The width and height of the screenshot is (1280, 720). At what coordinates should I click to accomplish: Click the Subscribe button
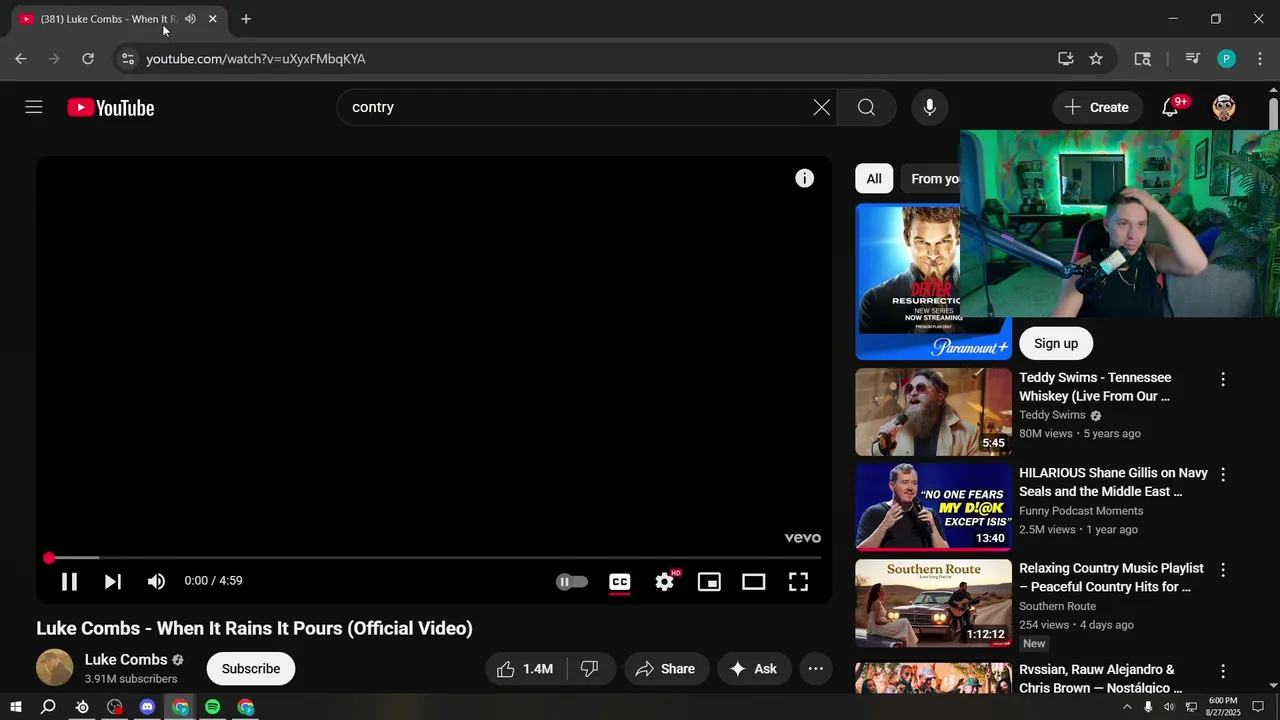[x=251, y=669]
